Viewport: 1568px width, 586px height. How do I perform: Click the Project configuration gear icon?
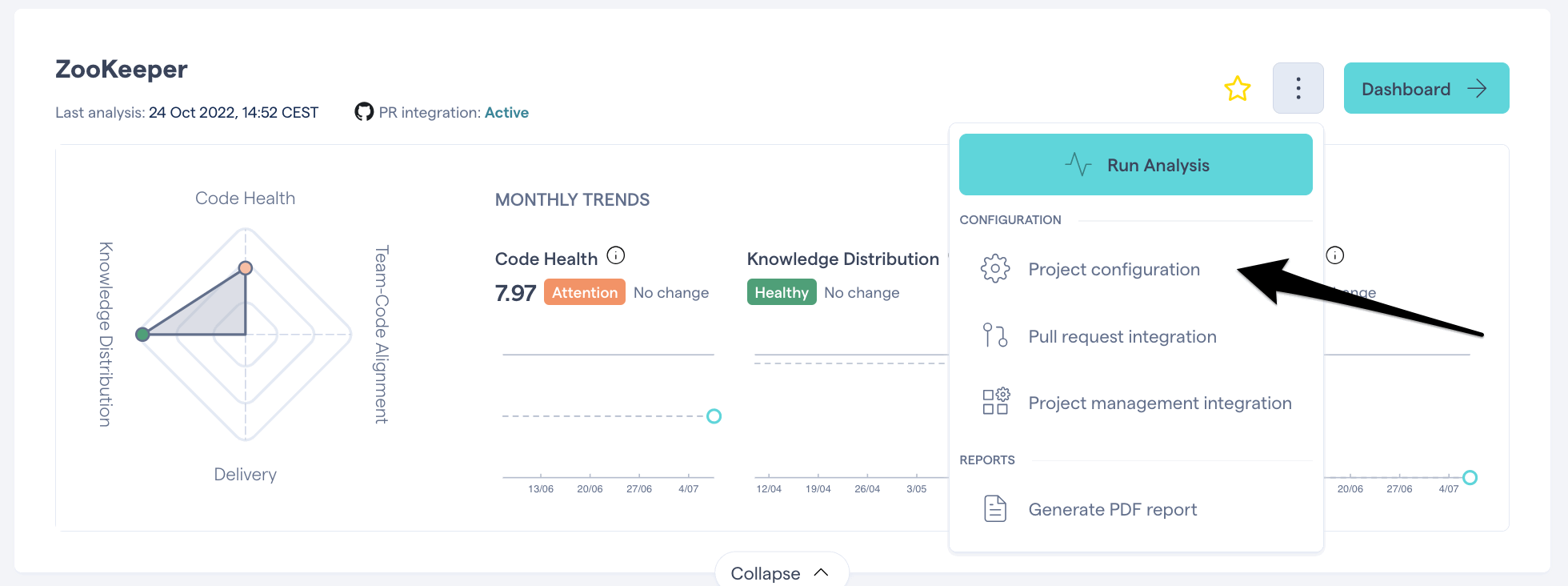click(995, 269)
